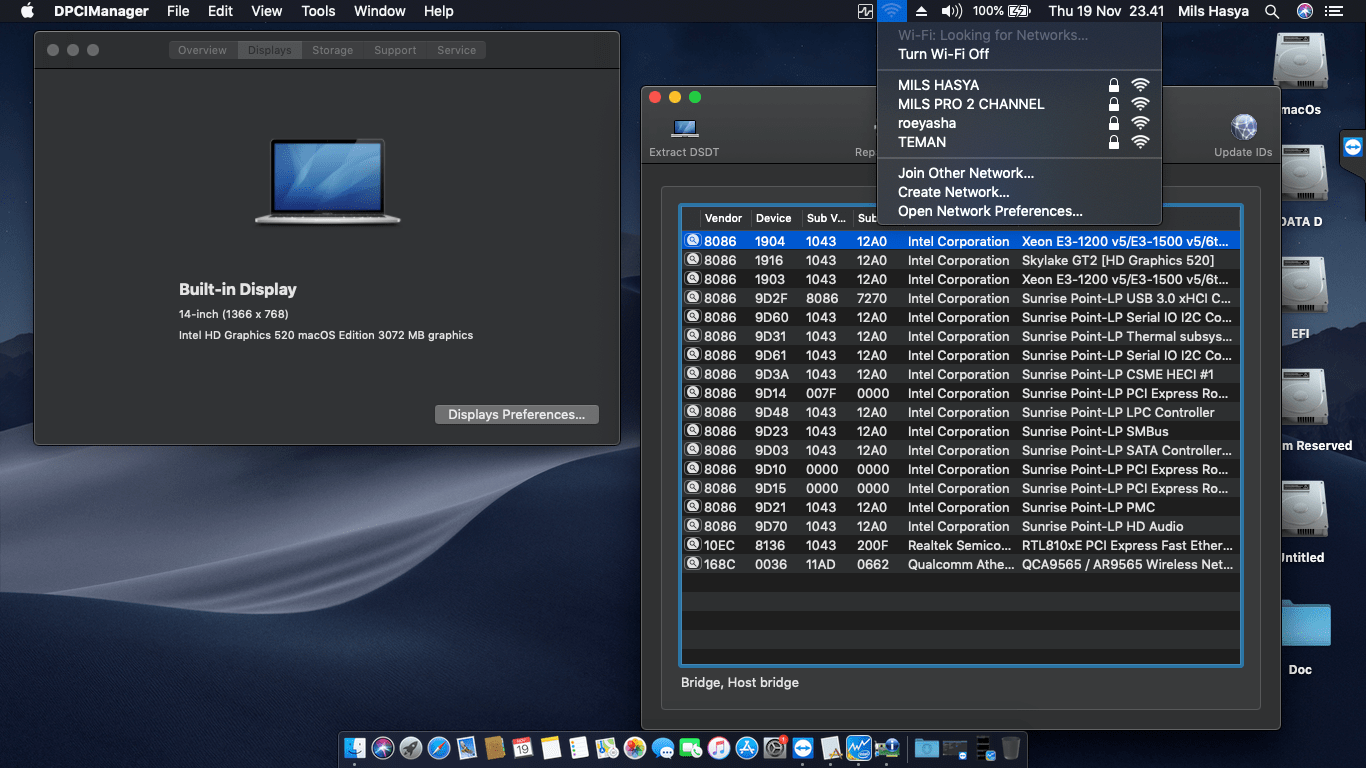Click the Siri icon in the menu bar
Viewport: 1366px width, 768px height.
[1304, 11]
